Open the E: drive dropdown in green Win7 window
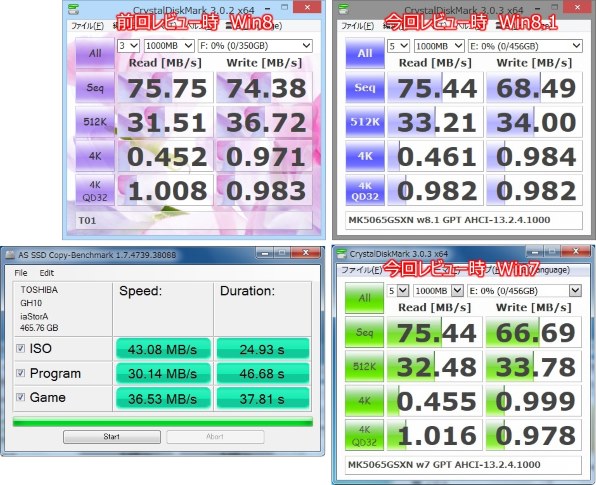Image resolution: width=596 pixels, height=485 pixels. [524, 291]
